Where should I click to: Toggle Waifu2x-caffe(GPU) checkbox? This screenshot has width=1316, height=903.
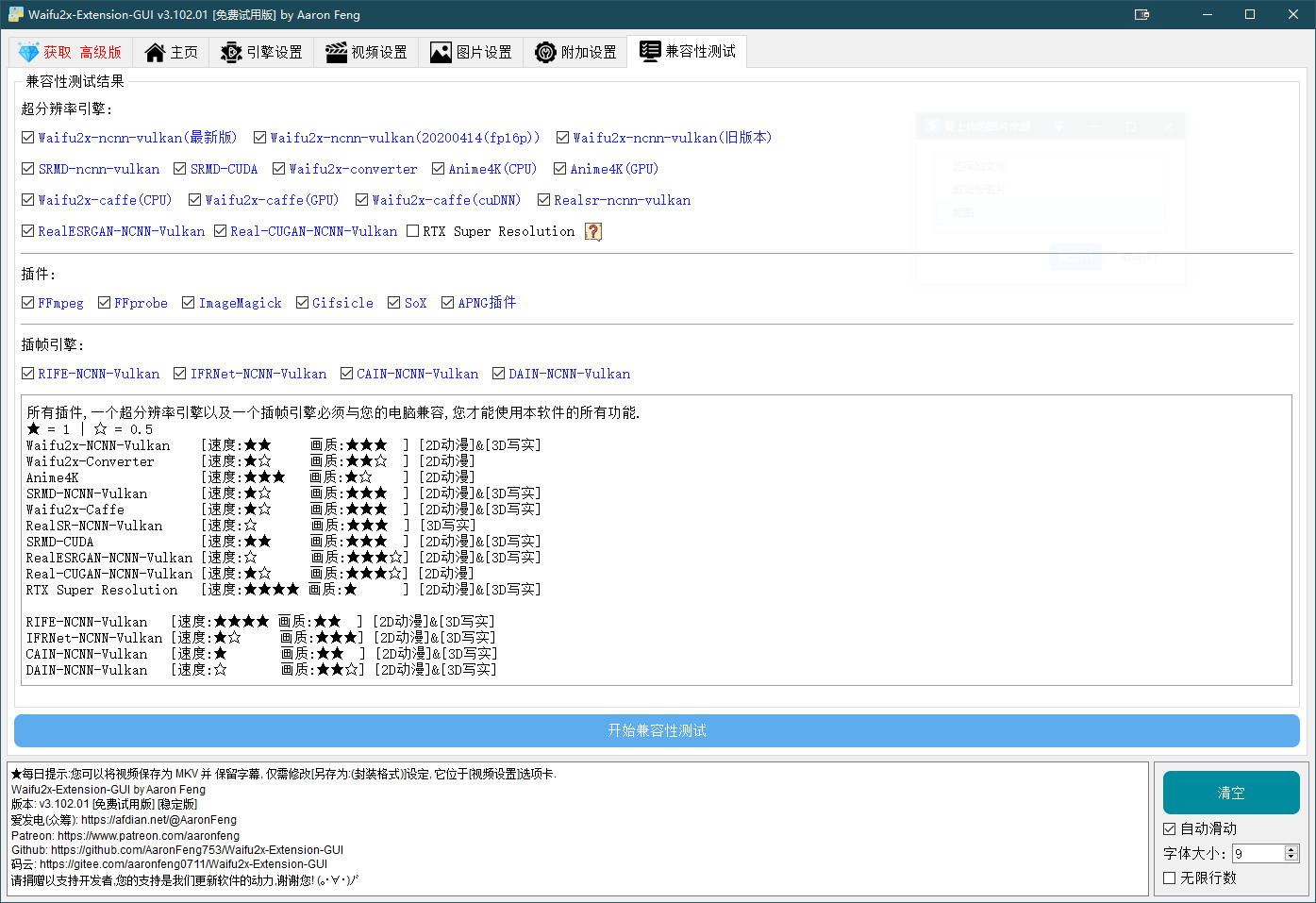coord(195,200)
